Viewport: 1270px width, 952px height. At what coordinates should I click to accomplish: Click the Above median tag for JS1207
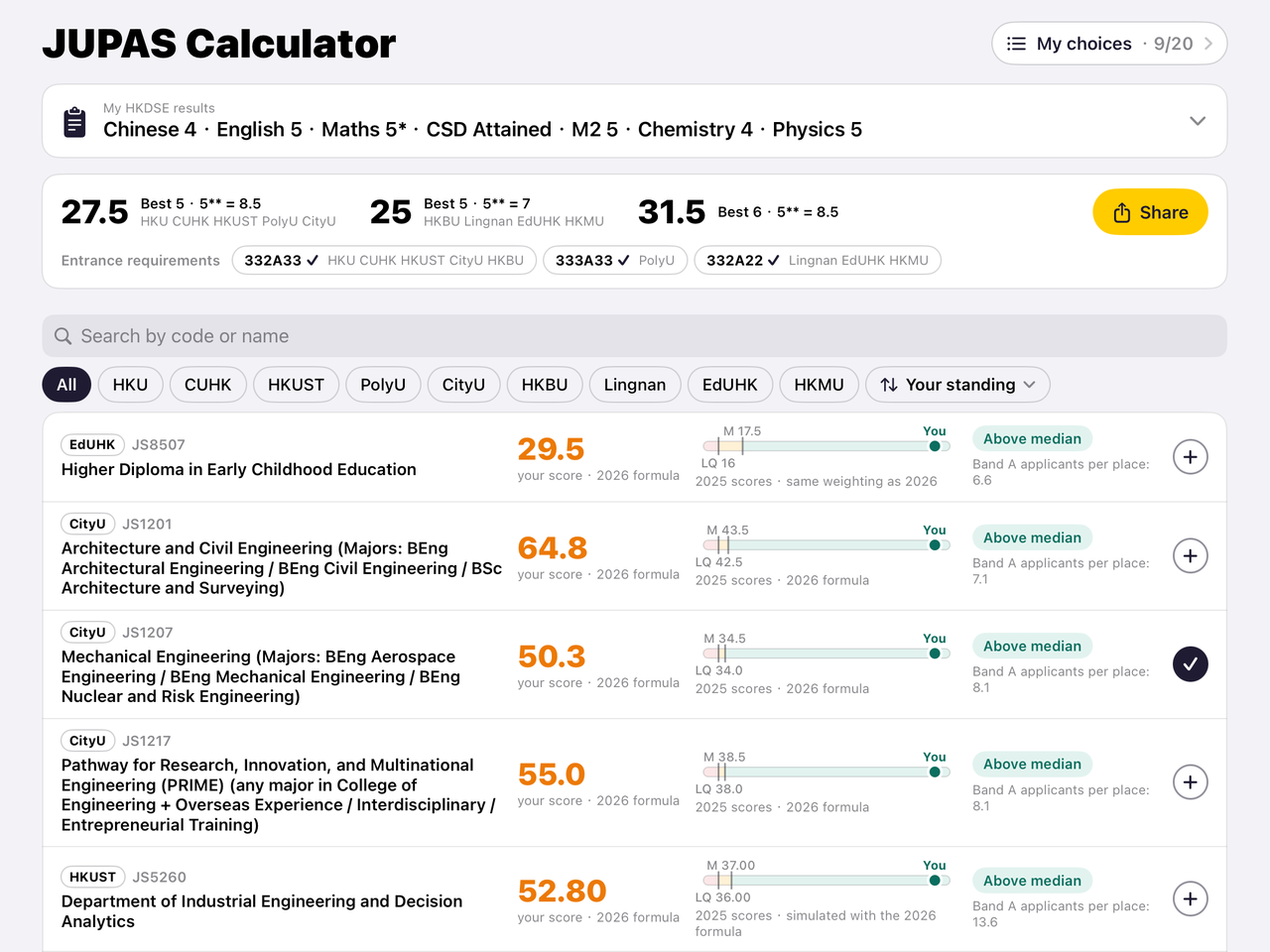coord(1032,647)
